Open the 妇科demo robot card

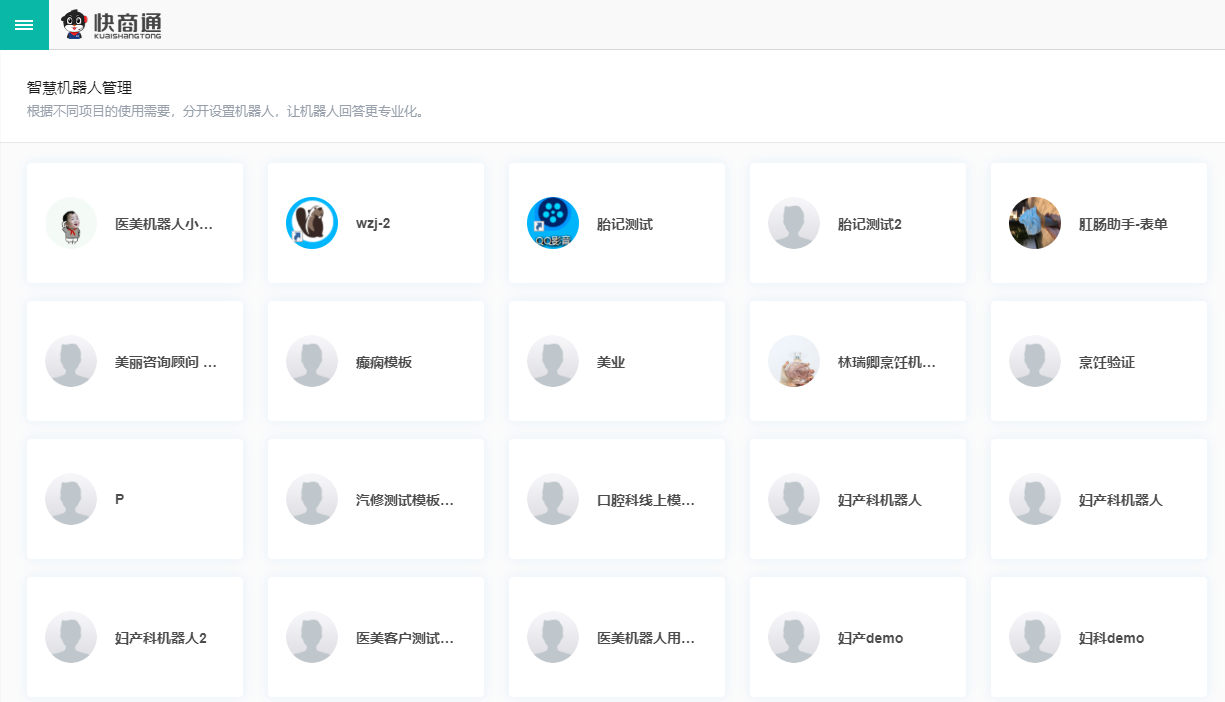[x=1099, y=637]
